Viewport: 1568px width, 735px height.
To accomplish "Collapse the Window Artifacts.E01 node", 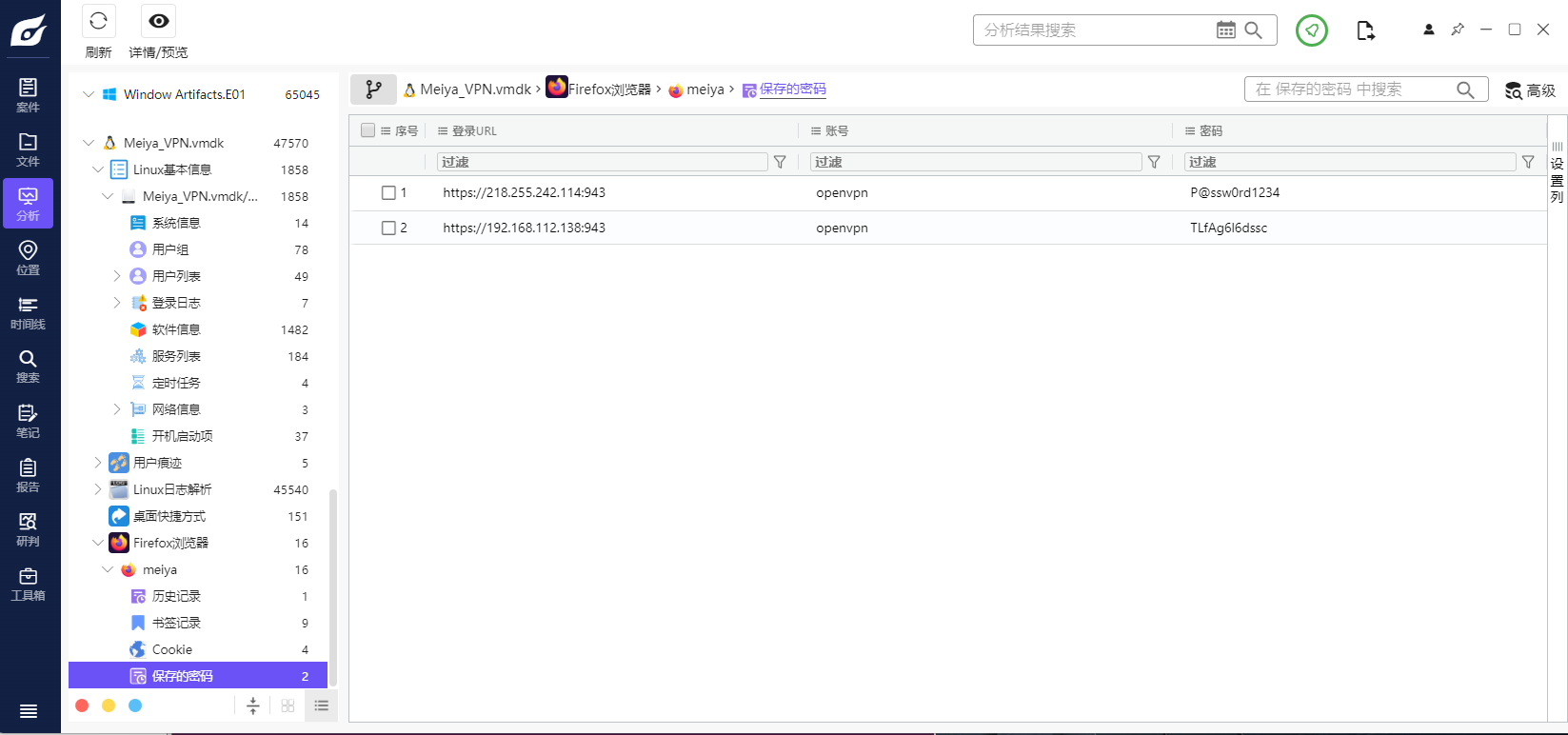I will pos(89,94).
